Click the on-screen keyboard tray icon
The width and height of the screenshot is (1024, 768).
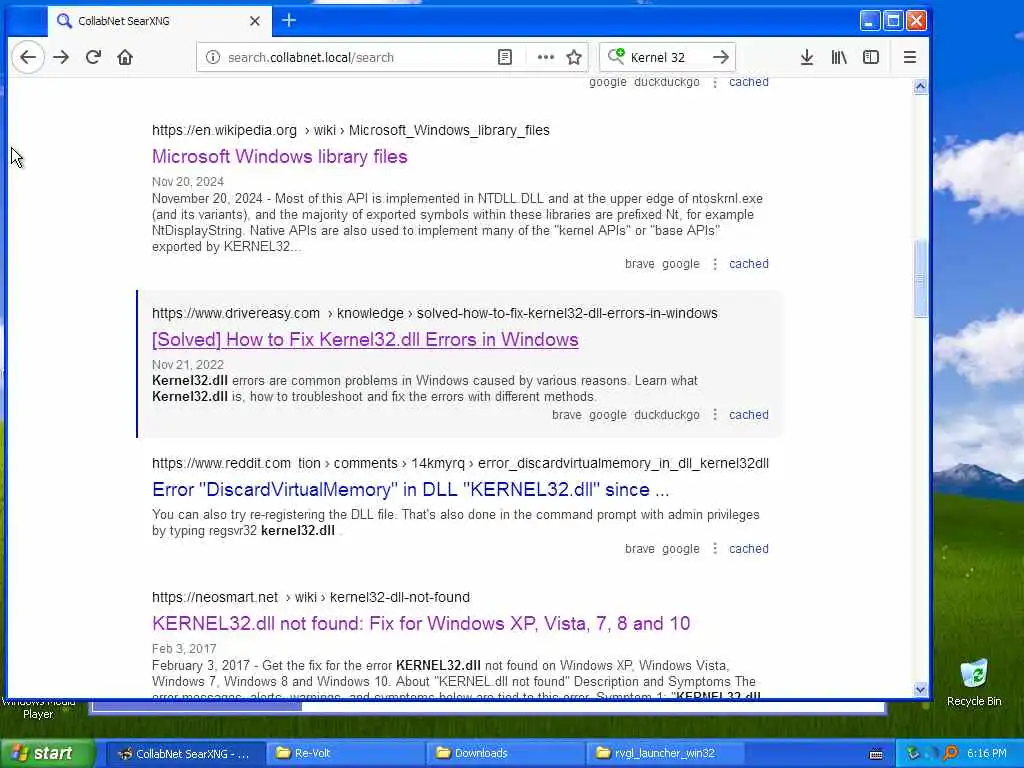click(x=876, y=754)
